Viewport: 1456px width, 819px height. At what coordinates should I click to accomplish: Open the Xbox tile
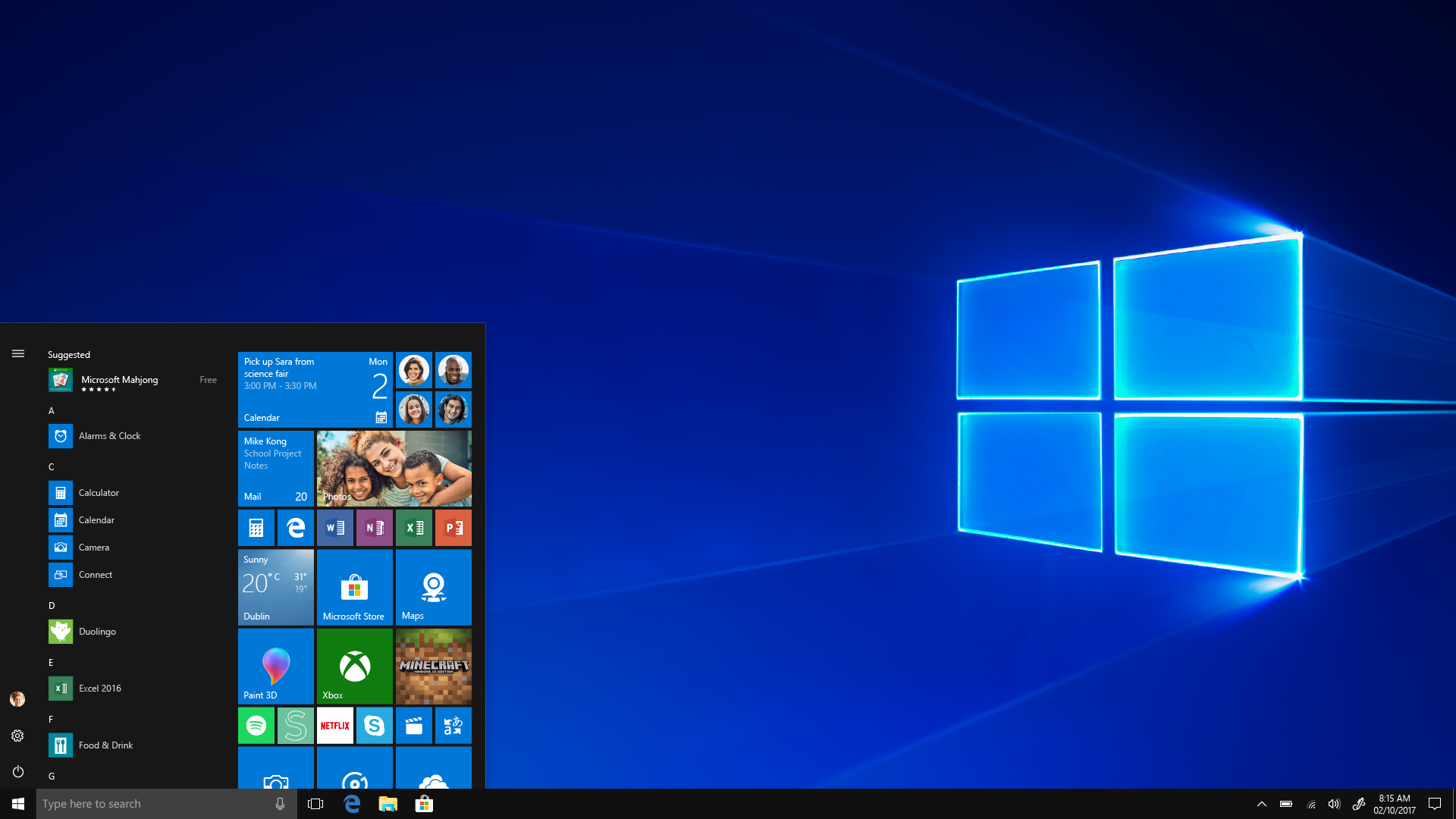pyautogui.click(x=355, y=666)
